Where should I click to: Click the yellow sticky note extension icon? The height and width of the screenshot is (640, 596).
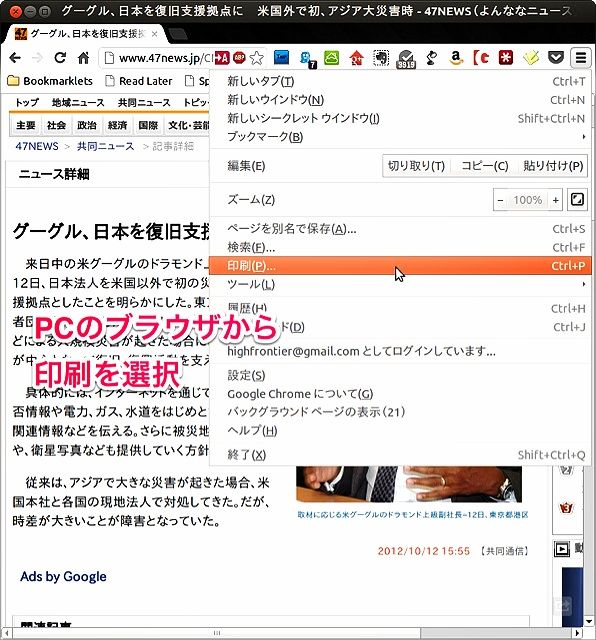pos(531,58)
